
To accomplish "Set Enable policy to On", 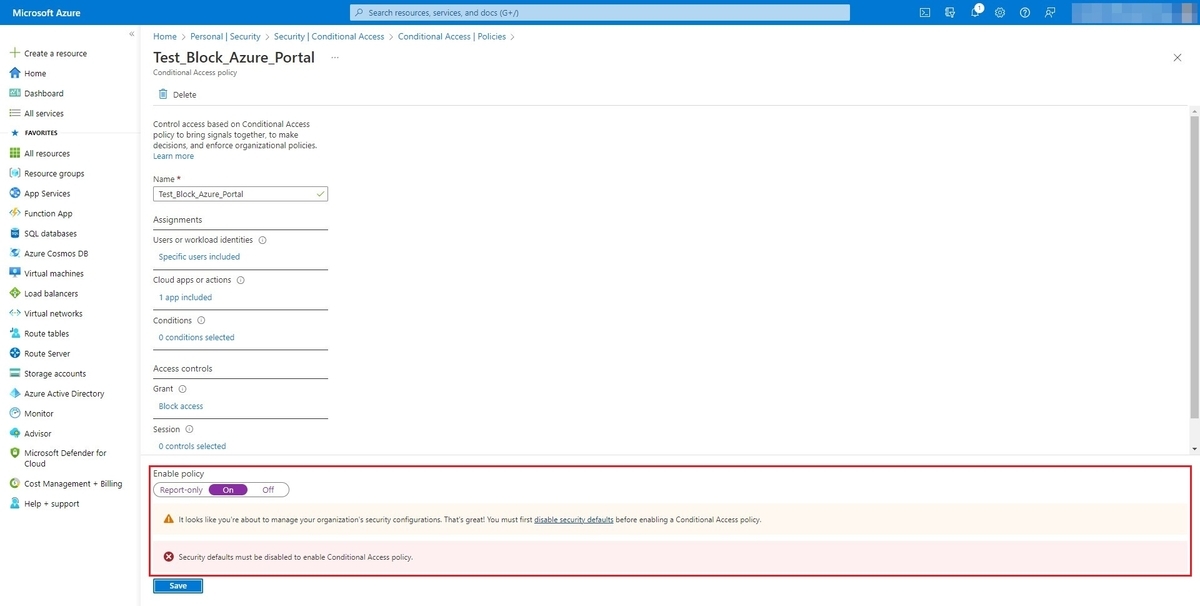I will point(229,490).
